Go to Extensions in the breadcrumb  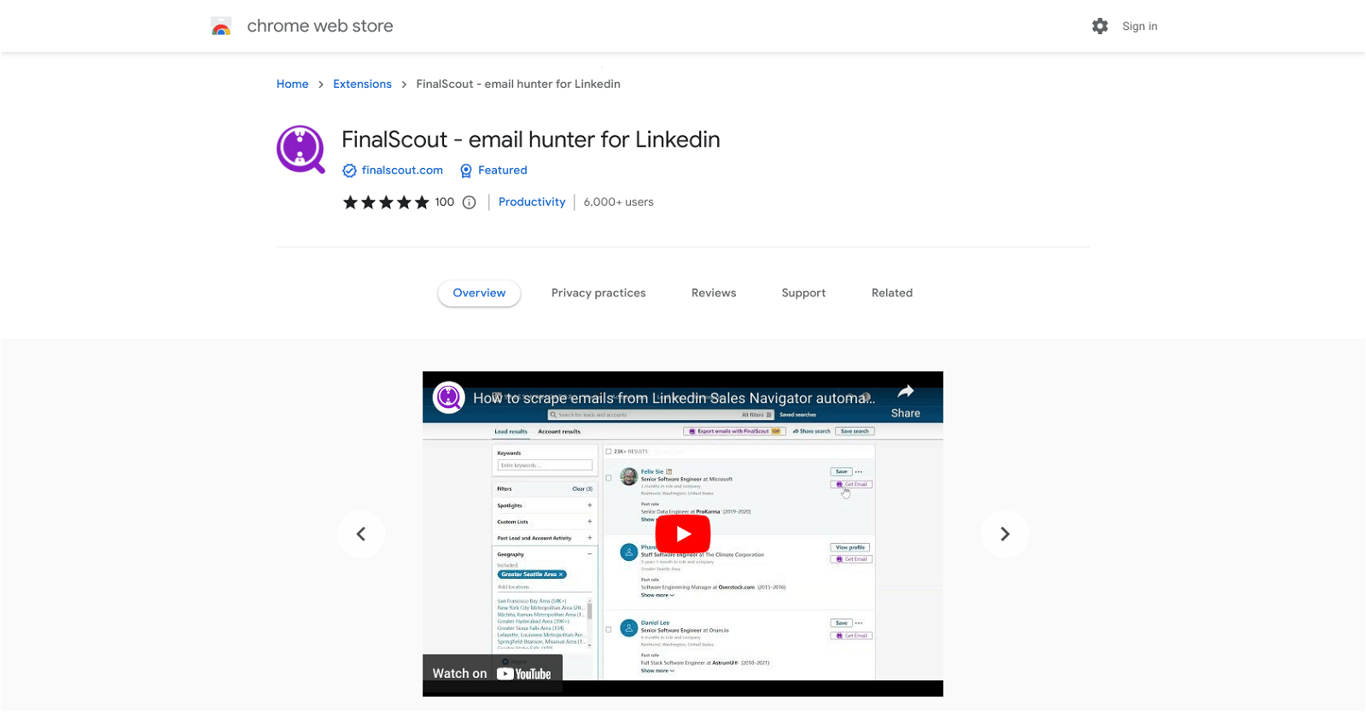tap(362, 84)
